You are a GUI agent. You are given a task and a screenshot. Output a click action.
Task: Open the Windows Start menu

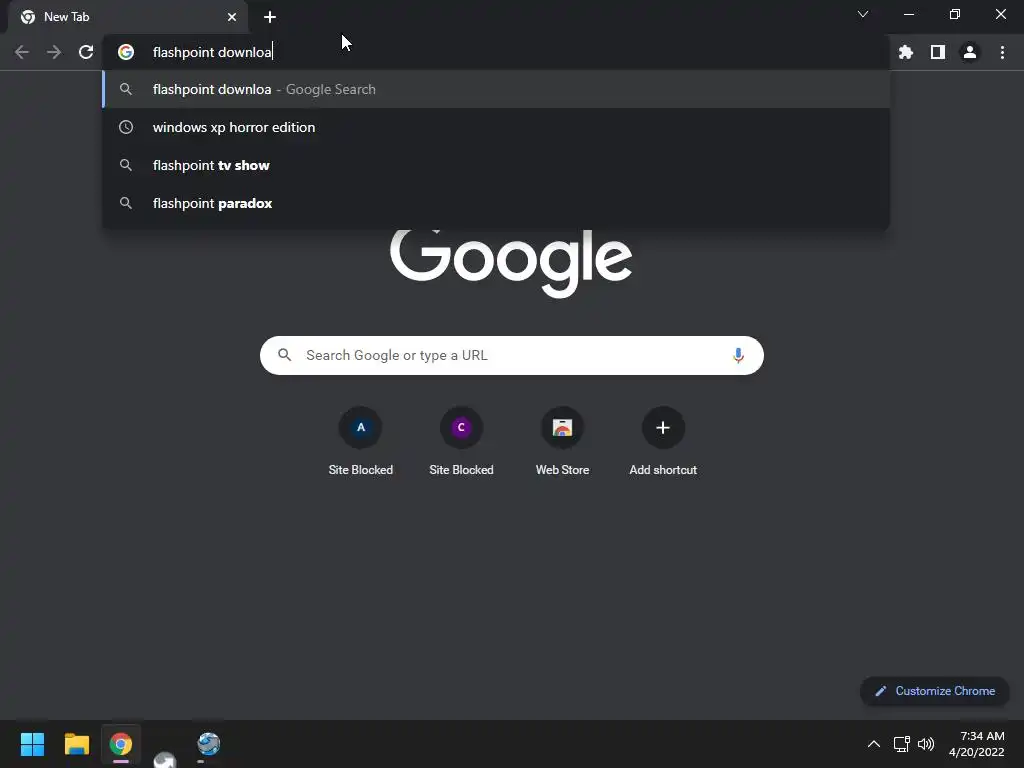point(32,744)
